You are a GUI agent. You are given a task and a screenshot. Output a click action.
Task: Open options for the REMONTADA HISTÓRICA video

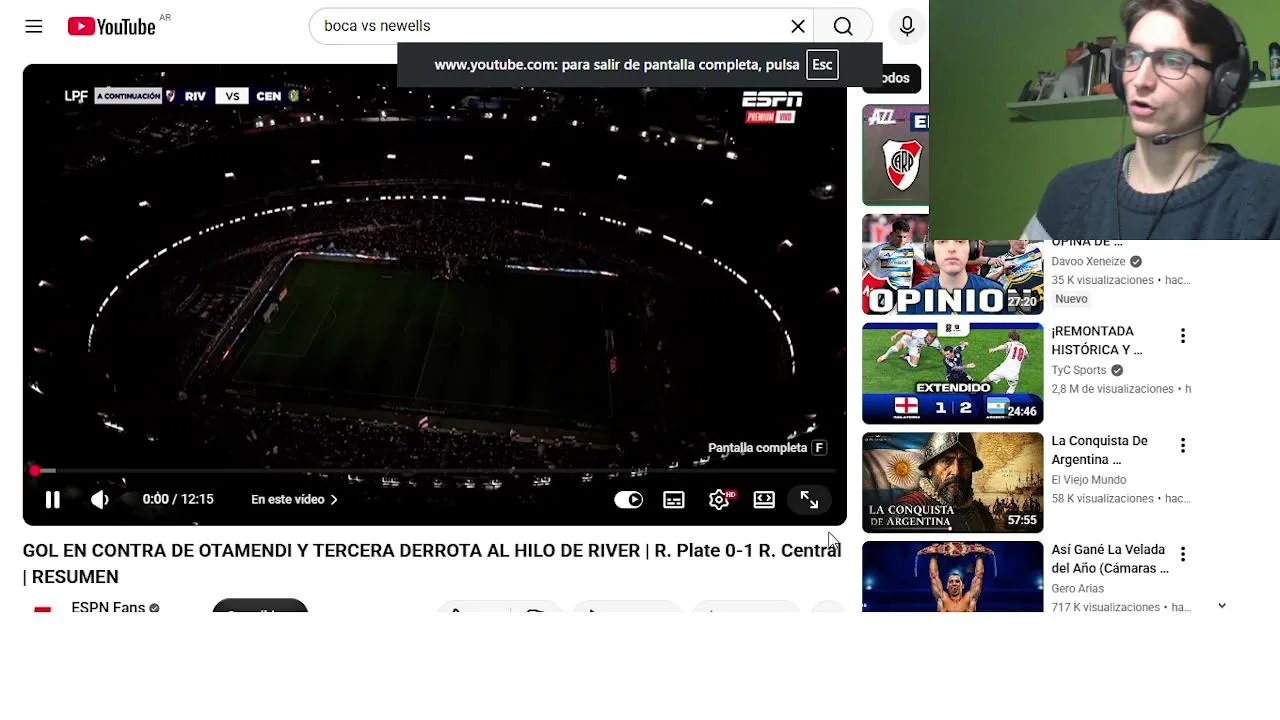tap(1183, 336)
